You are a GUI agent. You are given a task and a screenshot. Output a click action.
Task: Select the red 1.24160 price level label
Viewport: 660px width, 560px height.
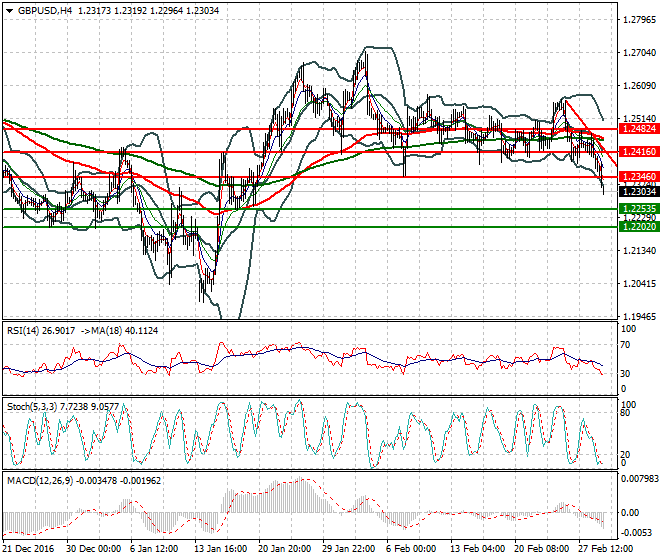coord(639,152)
